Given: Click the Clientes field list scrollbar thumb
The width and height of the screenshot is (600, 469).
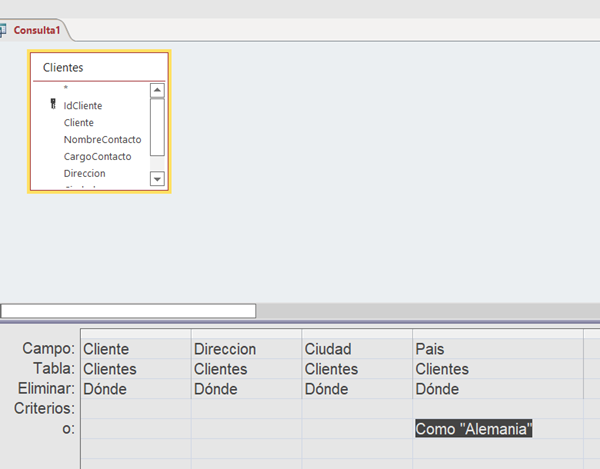Looking at the screenshot, I should point(157,127).
